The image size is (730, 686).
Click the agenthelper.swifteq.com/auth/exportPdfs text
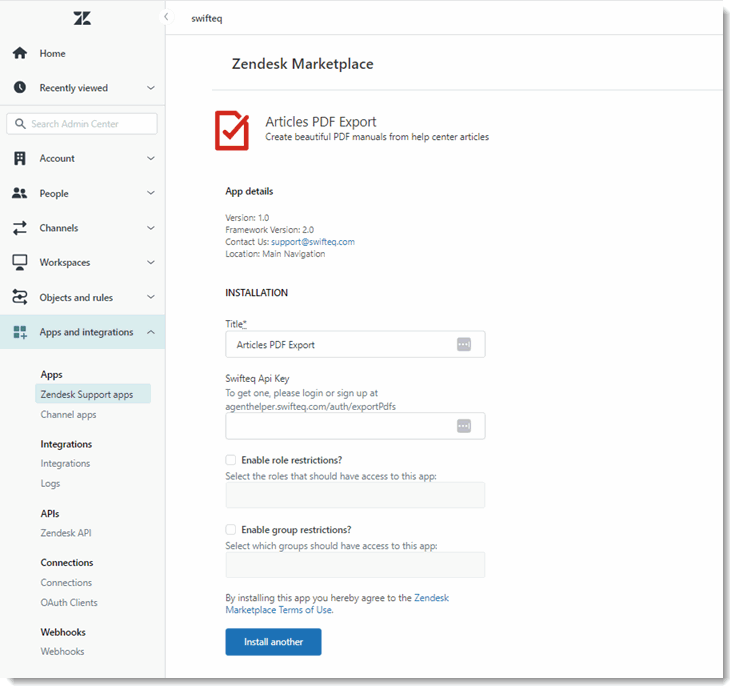(x=311, y=407)
